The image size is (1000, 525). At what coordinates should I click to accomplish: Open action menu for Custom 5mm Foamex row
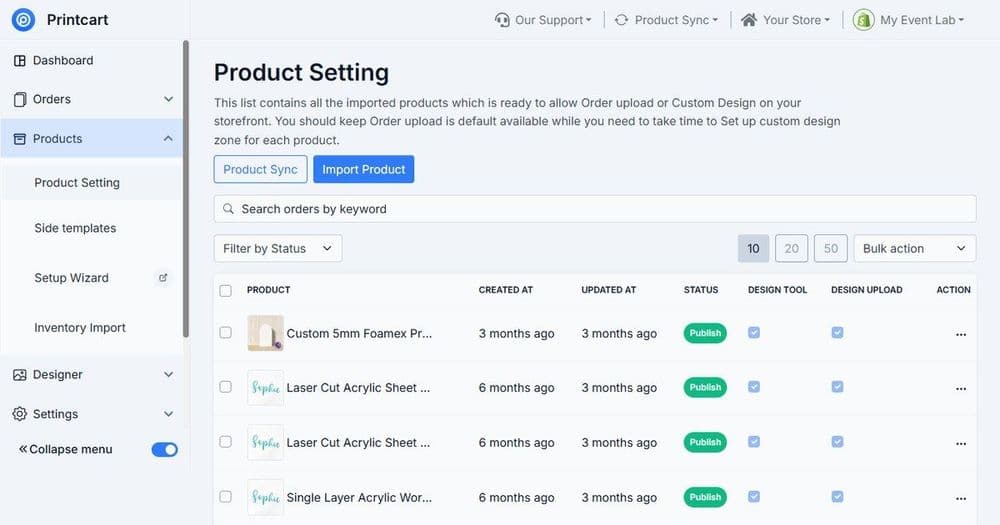[961, 334]
